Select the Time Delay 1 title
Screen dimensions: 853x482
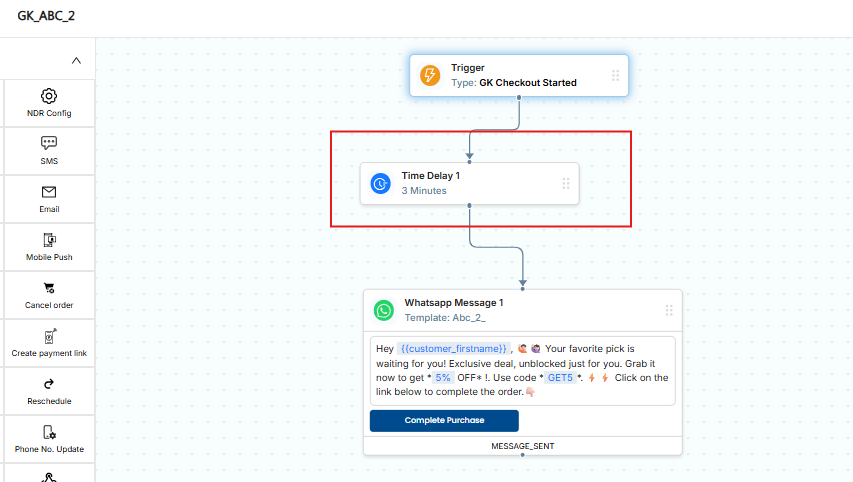tap(431, 176)
